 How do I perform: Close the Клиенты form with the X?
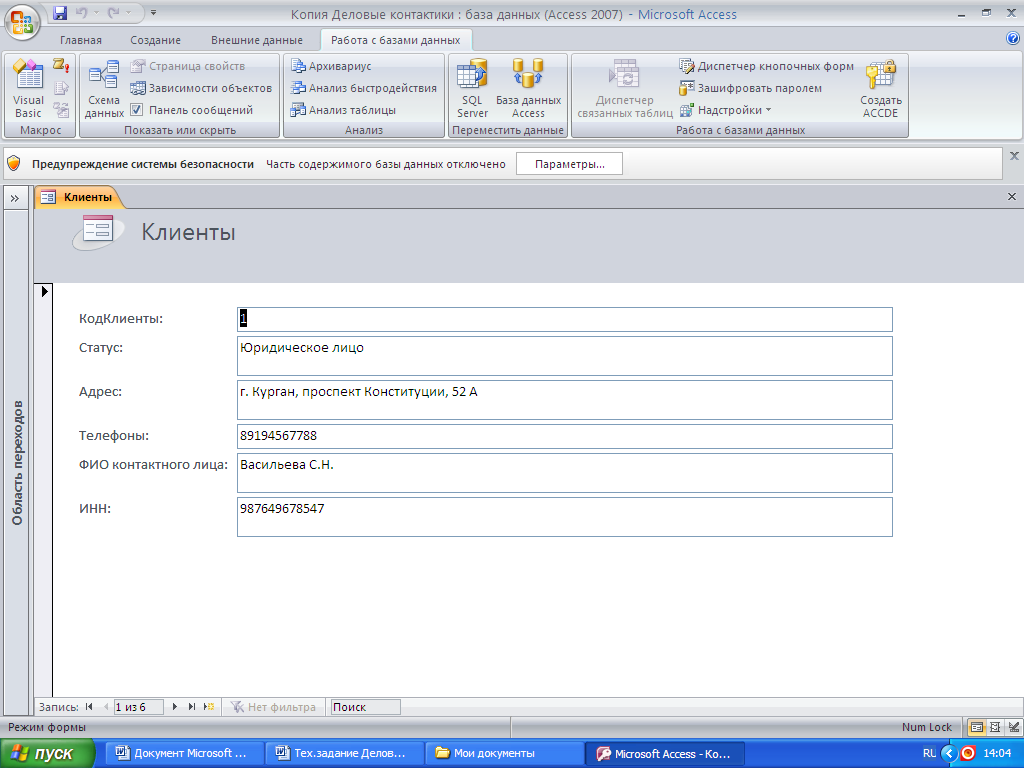(1012, 197)
